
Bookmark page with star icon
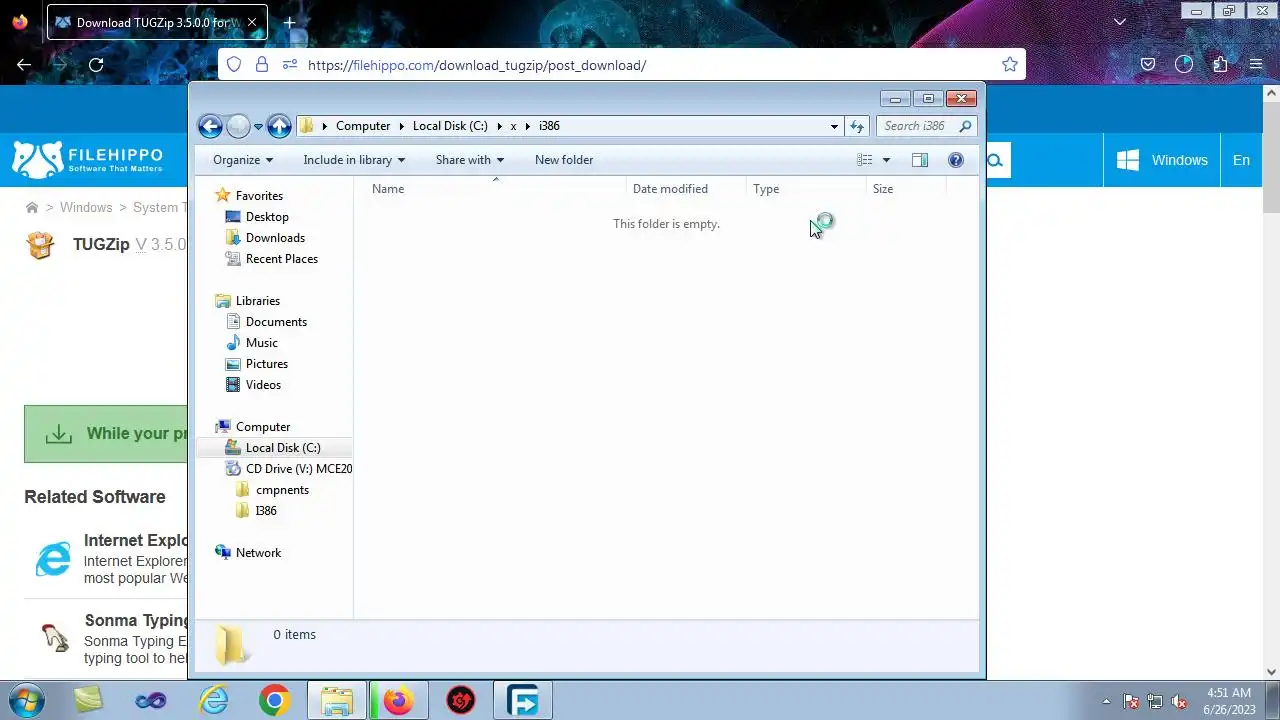coord(1010,65)
